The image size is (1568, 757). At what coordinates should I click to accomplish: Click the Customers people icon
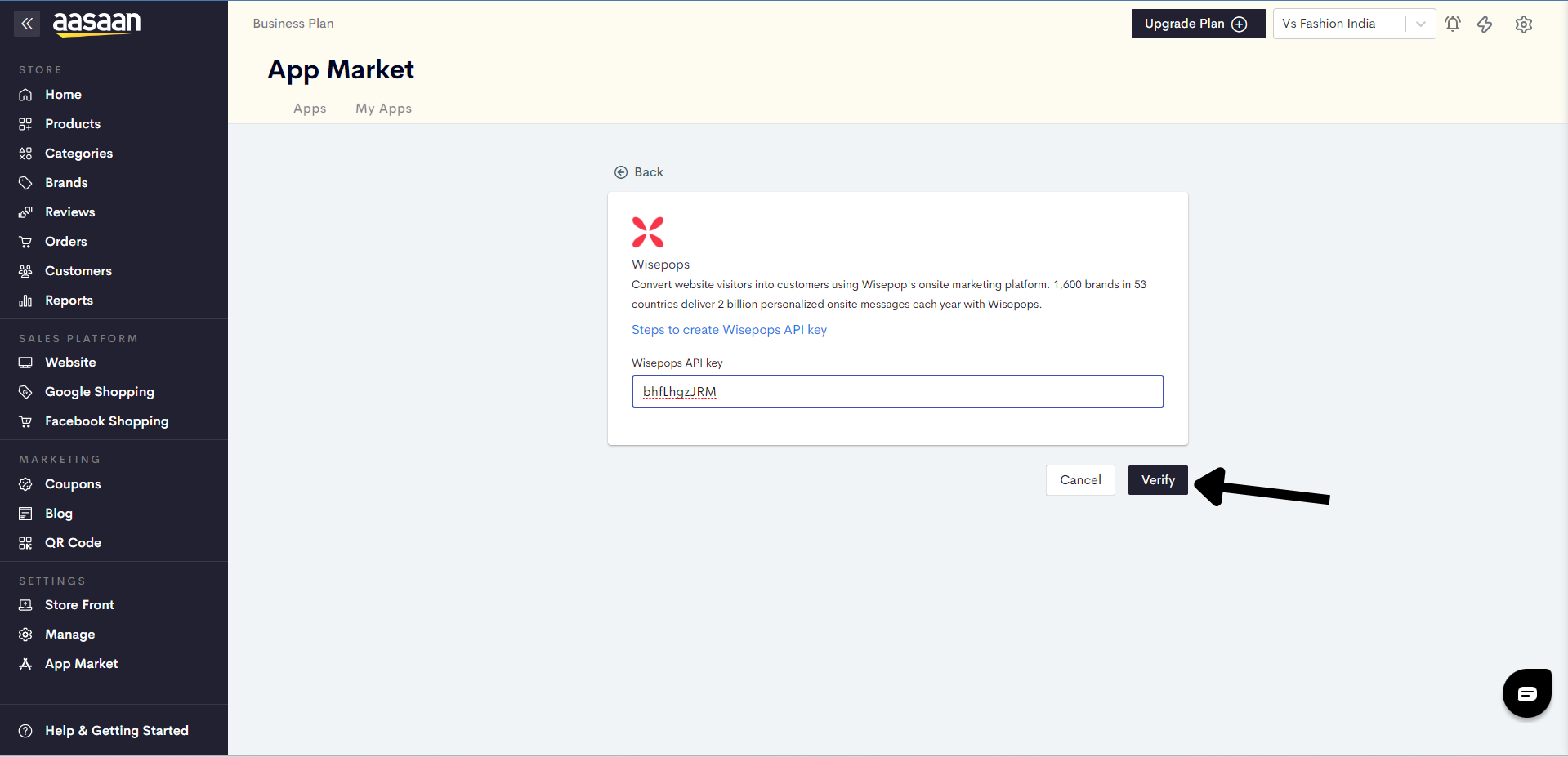pyautogui.click(x=25, y=271)
